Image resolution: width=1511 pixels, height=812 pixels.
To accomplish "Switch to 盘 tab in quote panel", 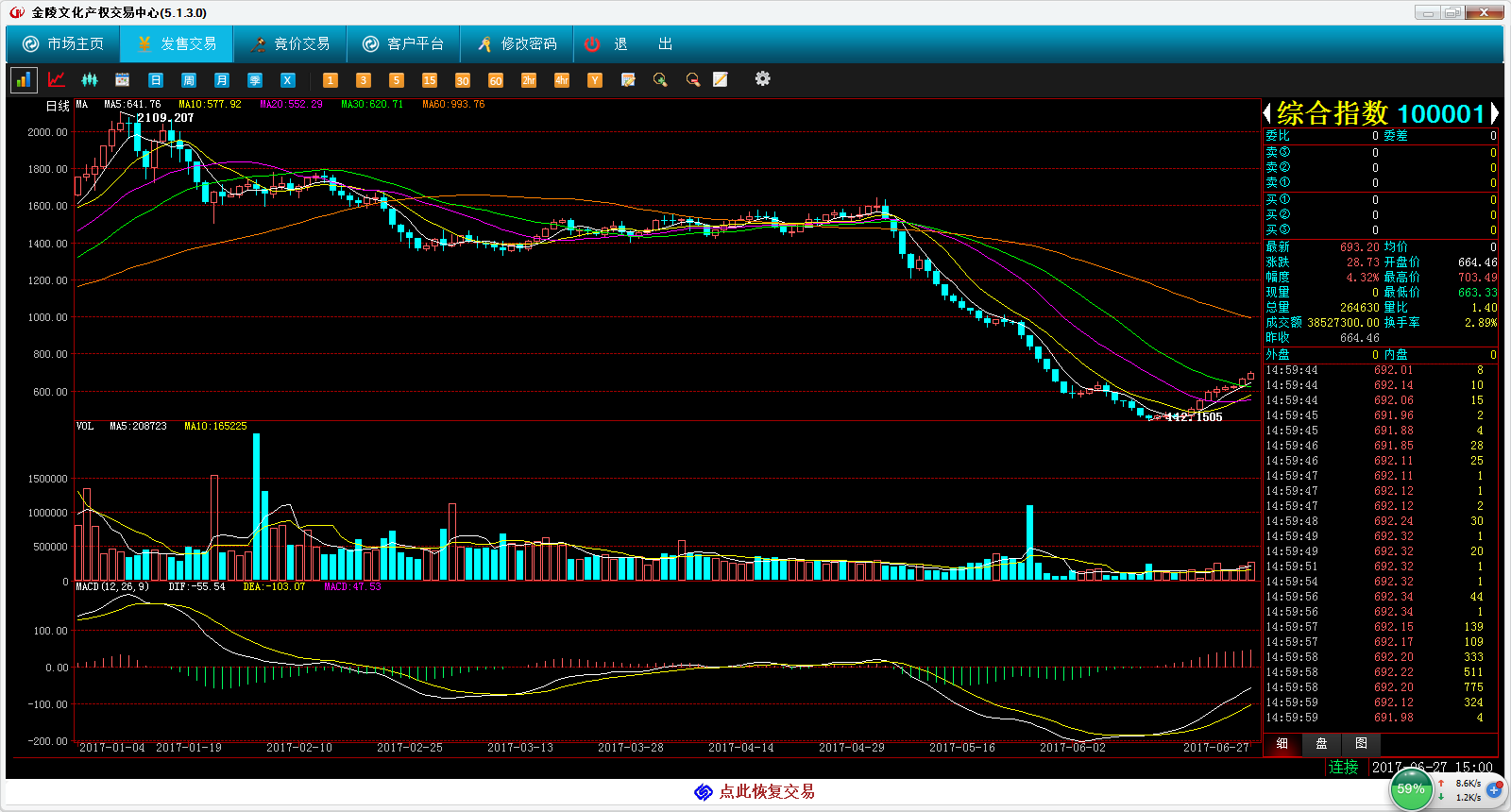I will tap(1321, 744).
